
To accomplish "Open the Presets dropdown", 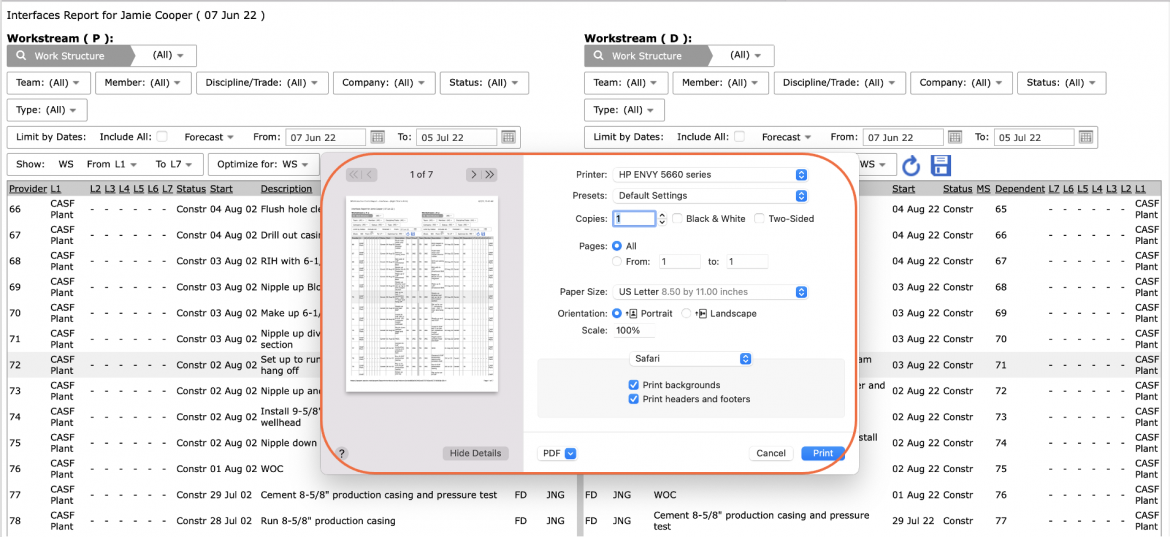I will point(710,195).
